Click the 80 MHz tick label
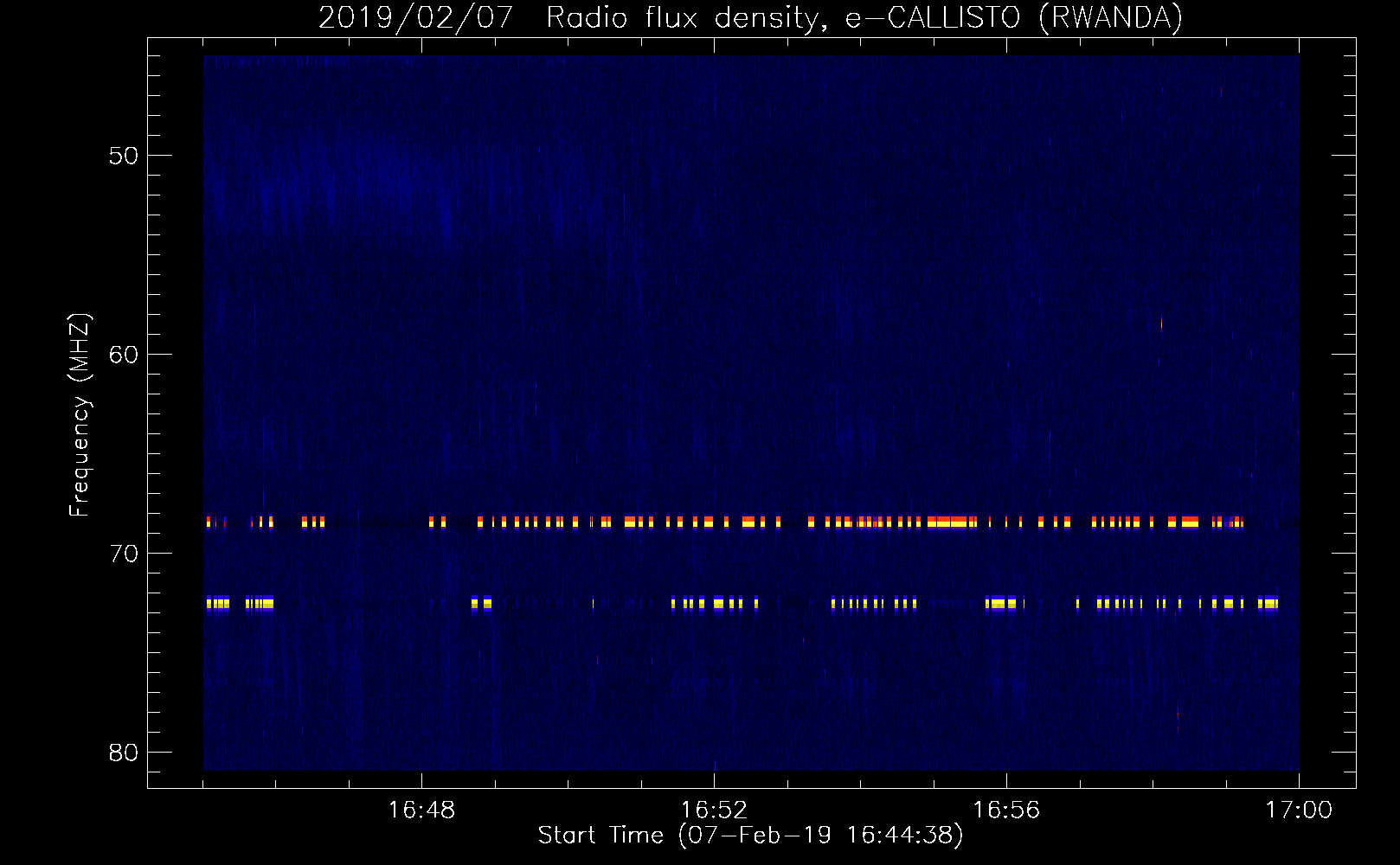Screen dimensions: 1400x865 (x=124, y=753)
